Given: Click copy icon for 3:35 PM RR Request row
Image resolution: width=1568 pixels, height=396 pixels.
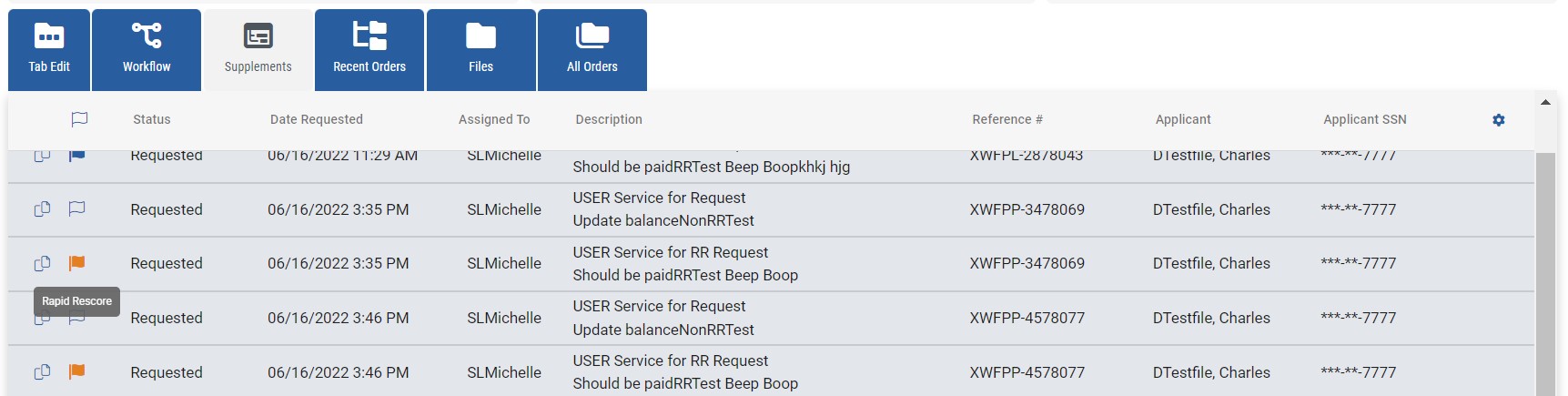Looking at the screenshot, I should pyautogui.click(x=42, y=263).
